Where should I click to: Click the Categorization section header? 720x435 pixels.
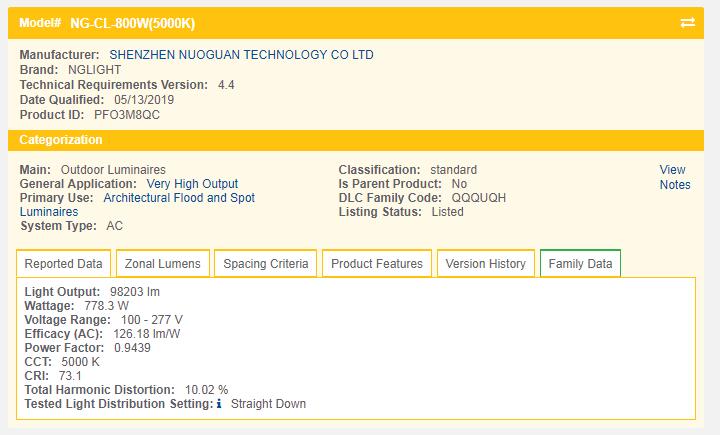click(61, 140)
